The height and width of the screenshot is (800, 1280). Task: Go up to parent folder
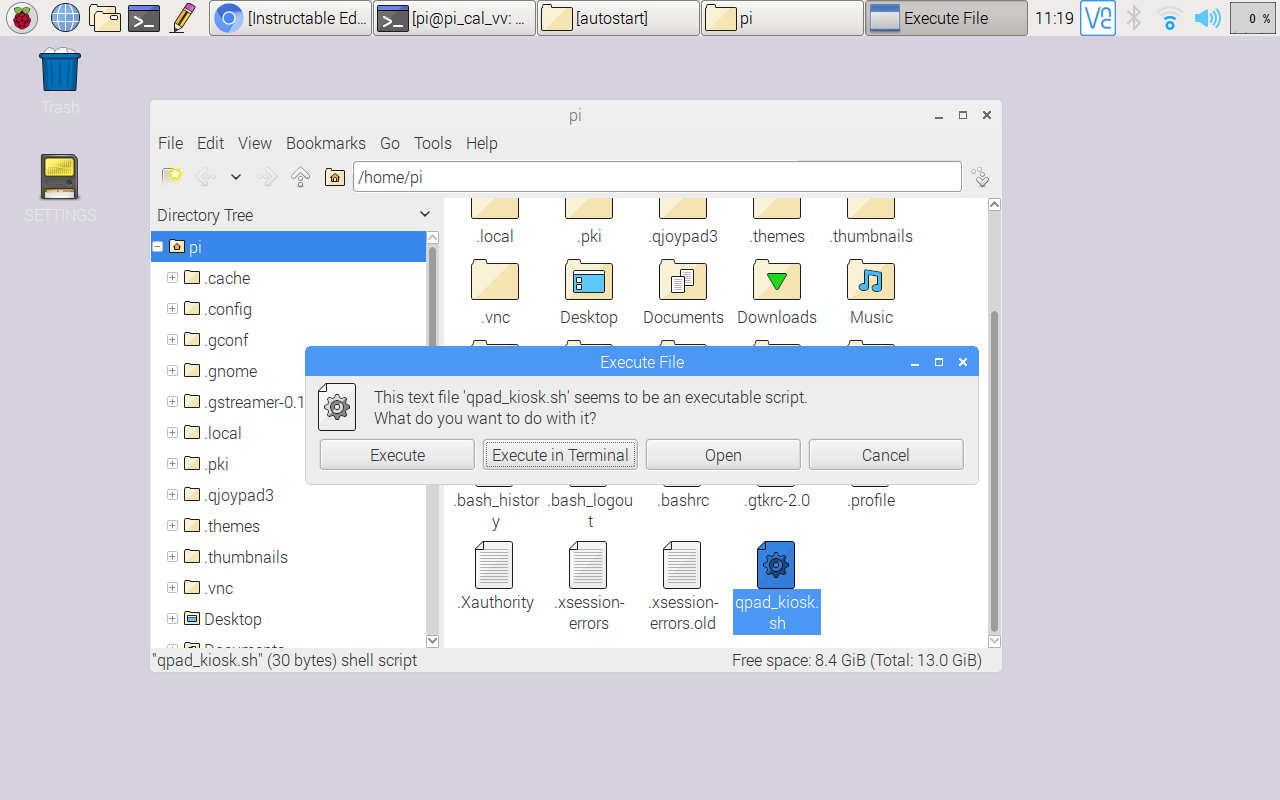pyautogui.click(x=300, y=177)
